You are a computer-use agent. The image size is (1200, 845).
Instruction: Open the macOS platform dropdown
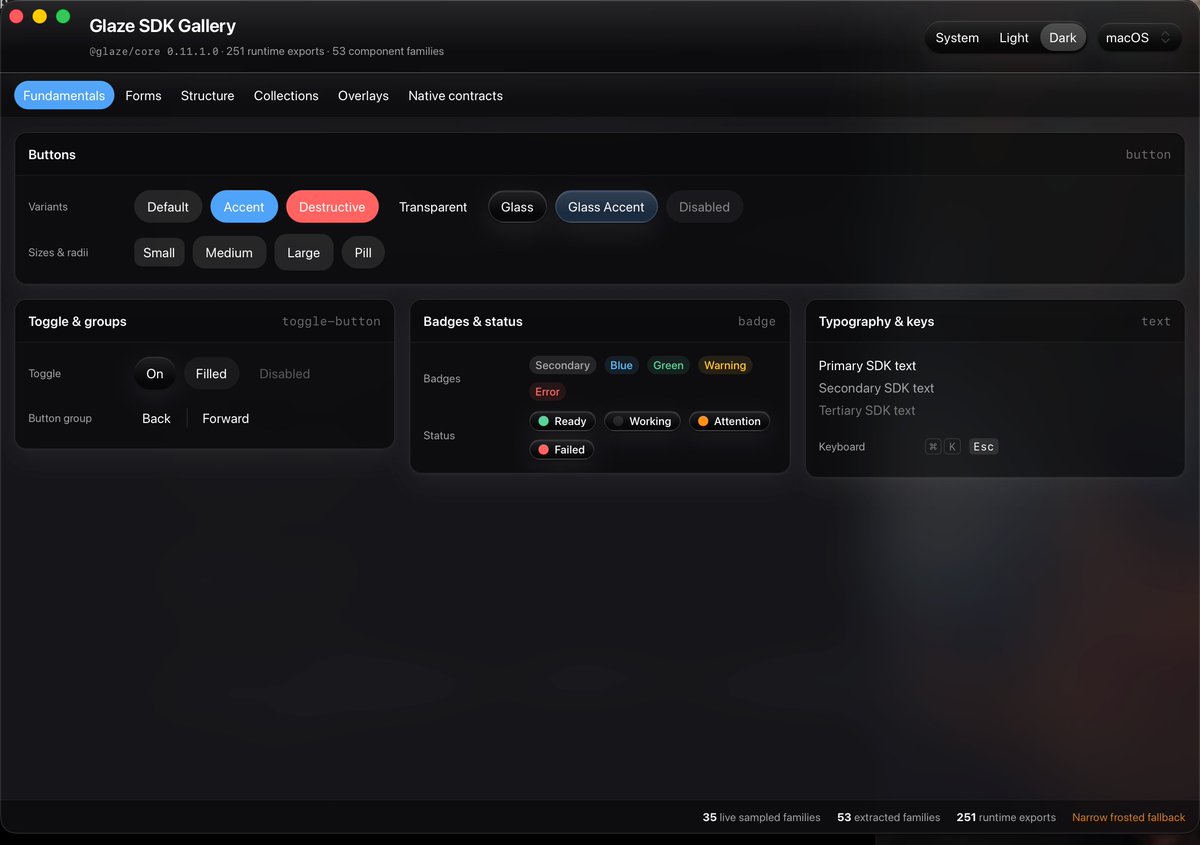[x=1140, y=38]
